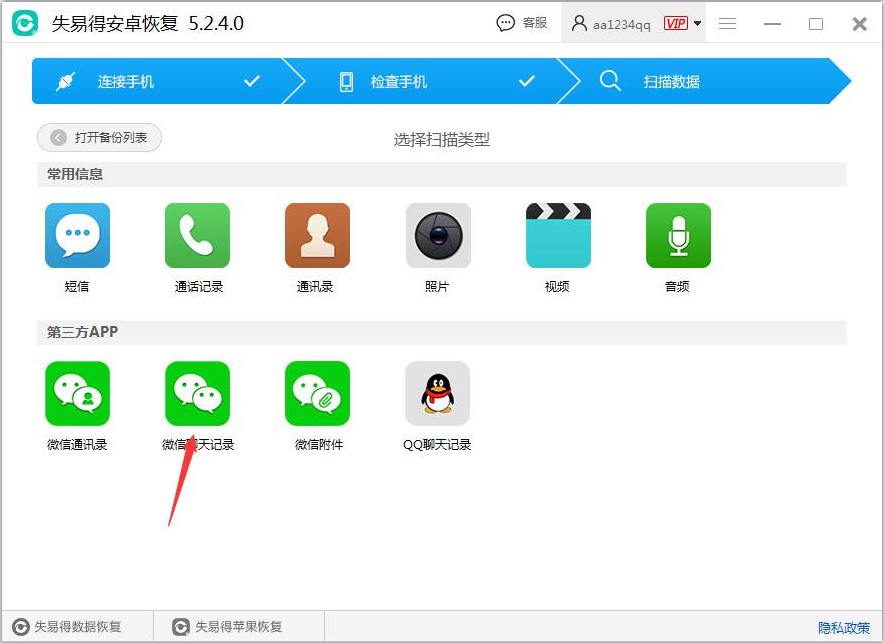Open the hamburger main menu

(727, 23)
